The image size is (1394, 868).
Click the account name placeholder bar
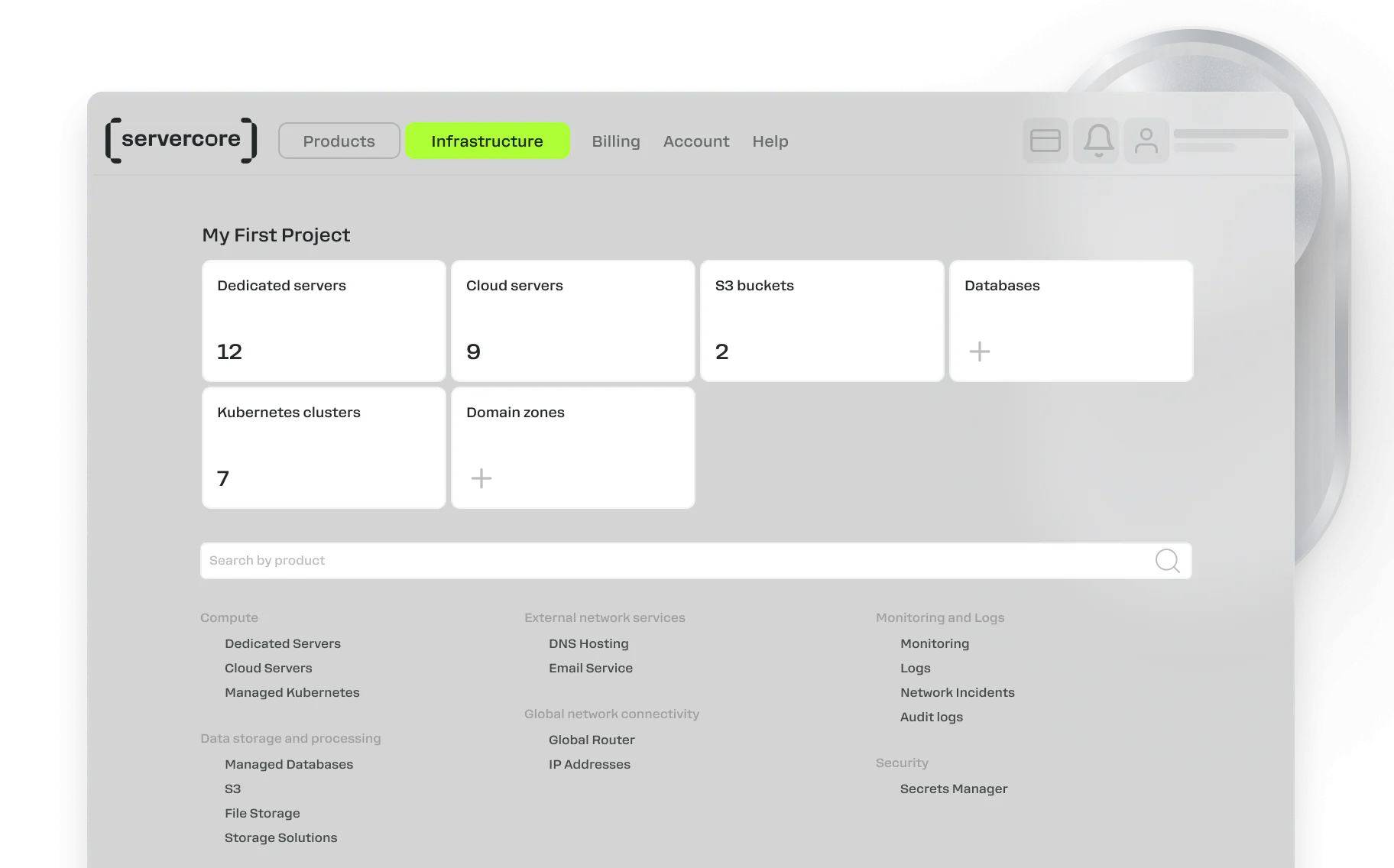1230,134
